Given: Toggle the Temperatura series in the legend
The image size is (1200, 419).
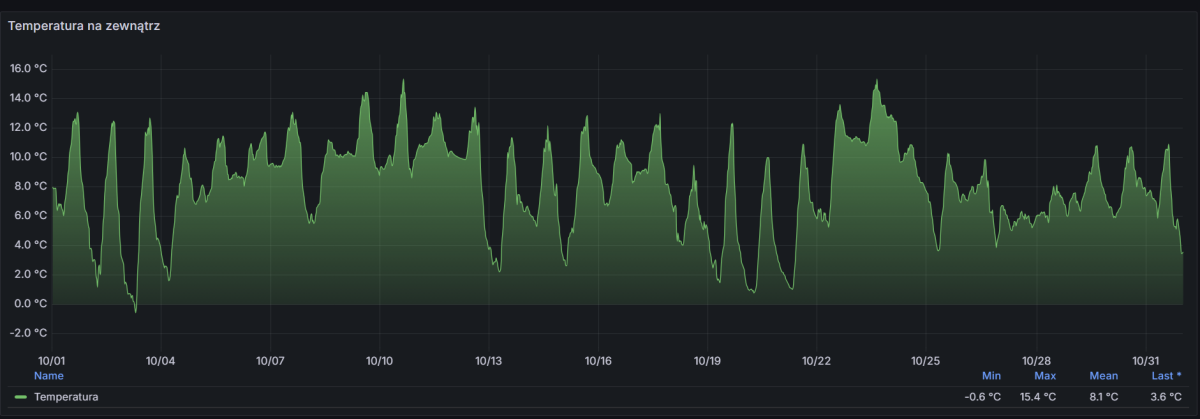Looking at the screenshot, I should 66,397.
